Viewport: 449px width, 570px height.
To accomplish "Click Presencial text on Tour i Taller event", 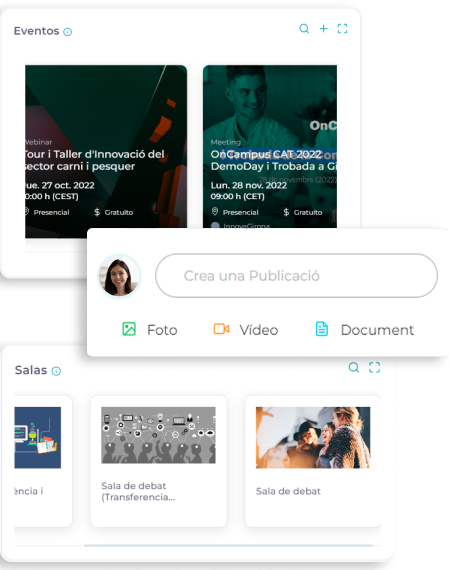I will [51, 212].
